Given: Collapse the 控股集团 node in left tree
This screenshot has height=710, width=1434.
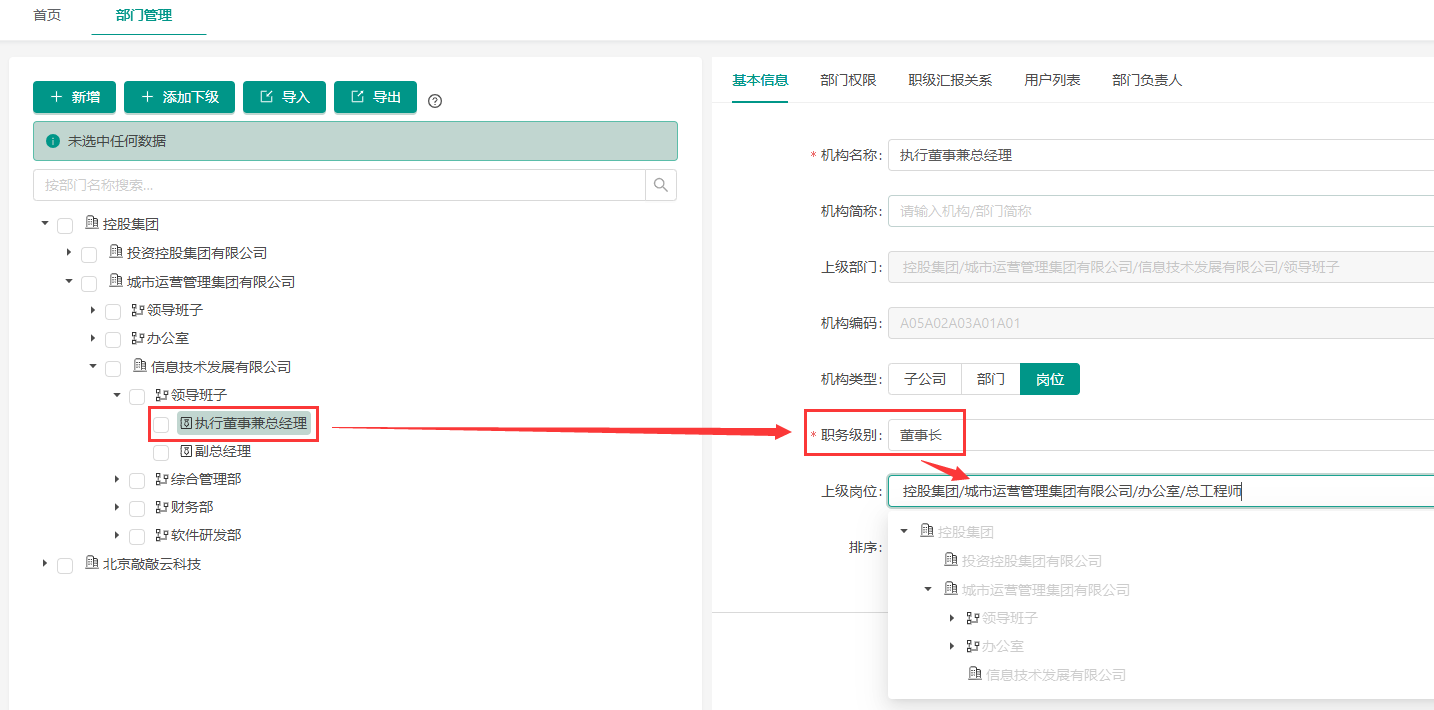Looking at the screenshot, I should tap(45, 223).
